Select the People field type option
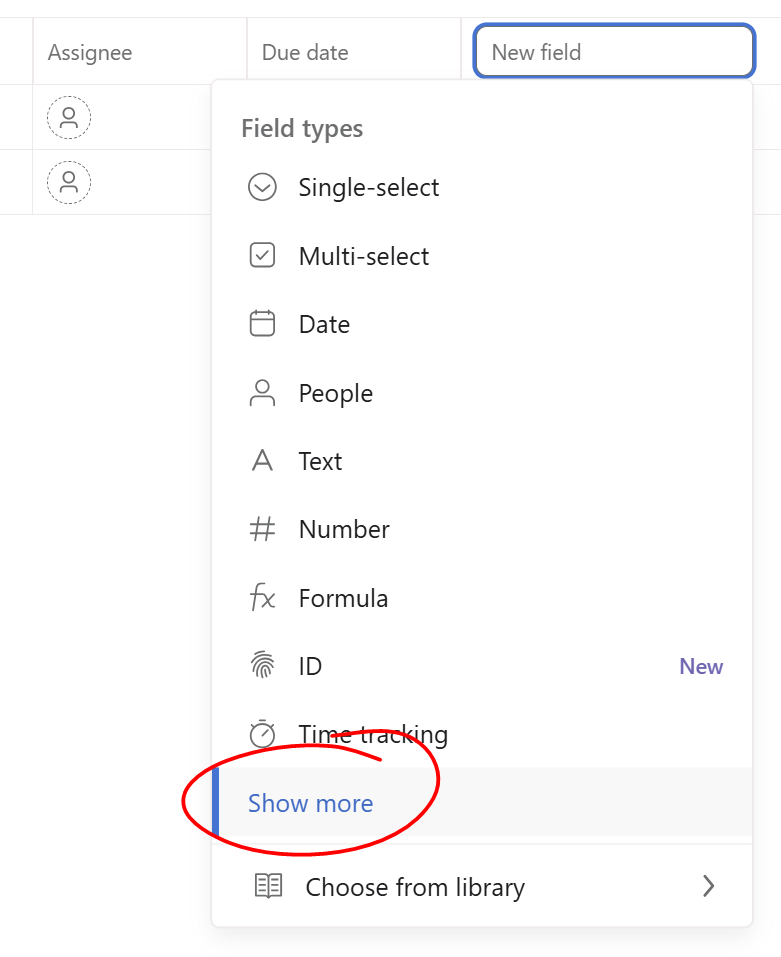The image size is (781, 957). coord(482,392)
